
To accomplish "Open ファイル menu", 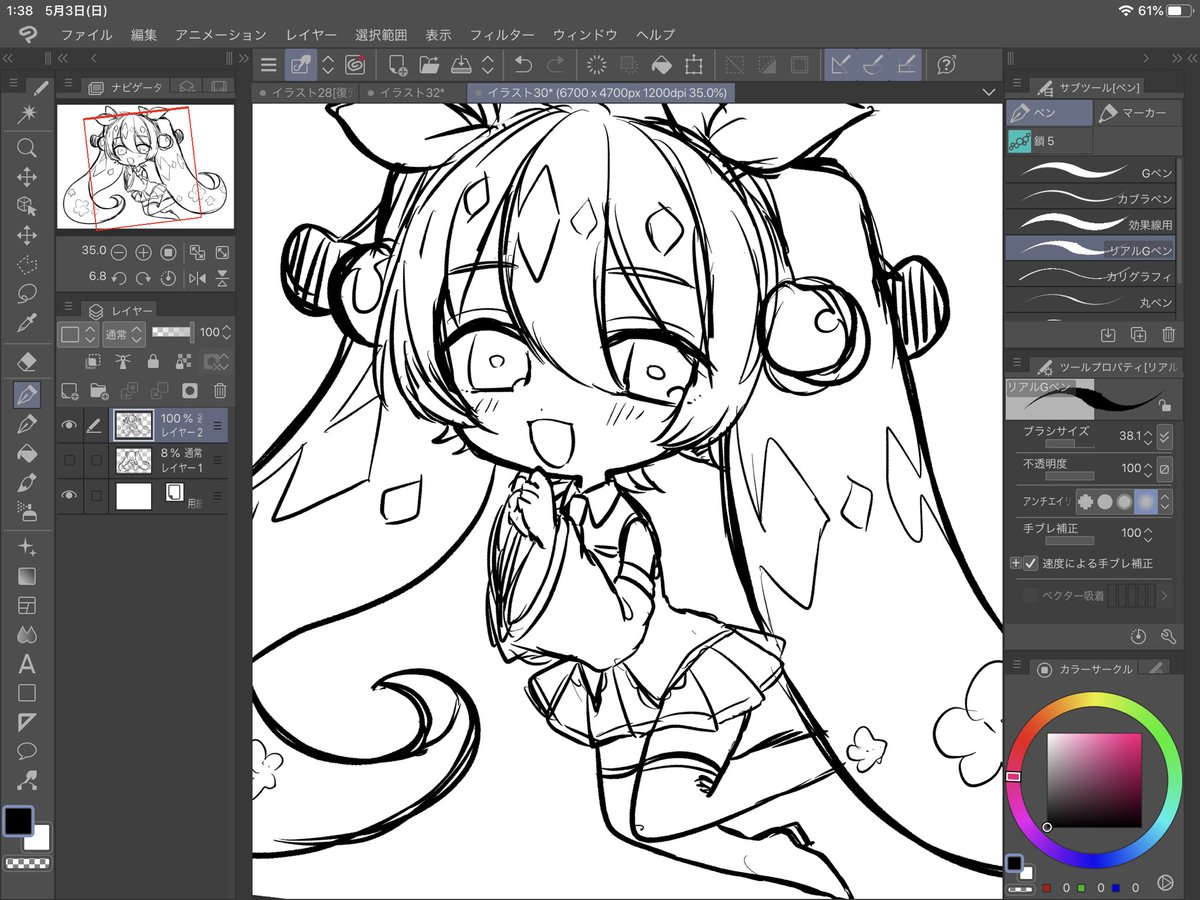I will click(x=87, y=35).
